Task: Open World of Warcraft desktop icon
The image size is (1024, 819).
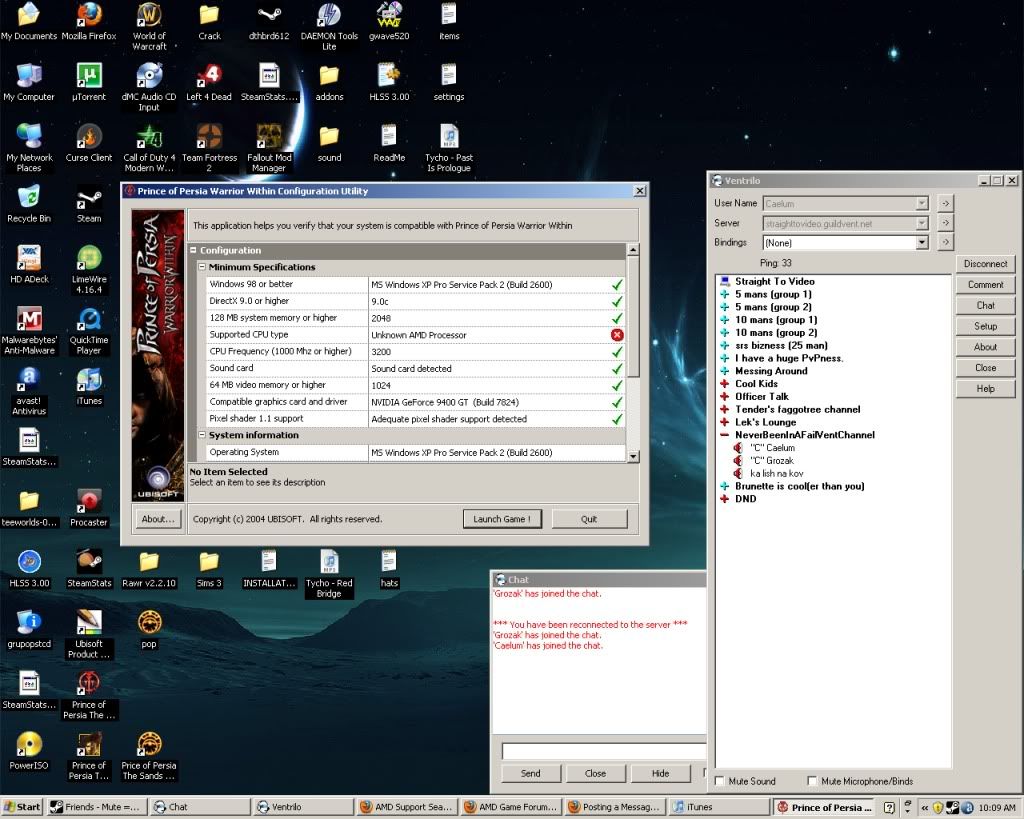Action: (149, 17)
